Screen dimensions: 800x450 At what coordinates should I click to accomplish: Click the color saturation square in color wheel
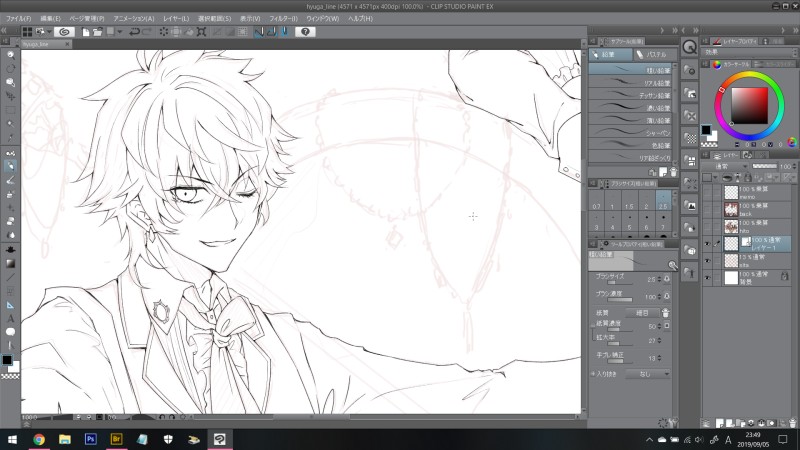pyautogui.click(x=749, y=106)
